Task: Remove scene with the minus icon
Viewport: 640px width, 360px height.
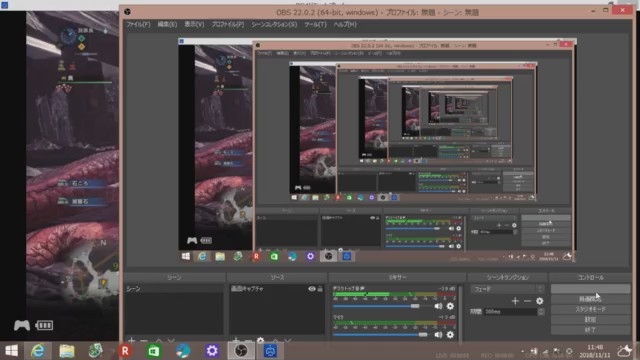Action: (x=144, y=340)
